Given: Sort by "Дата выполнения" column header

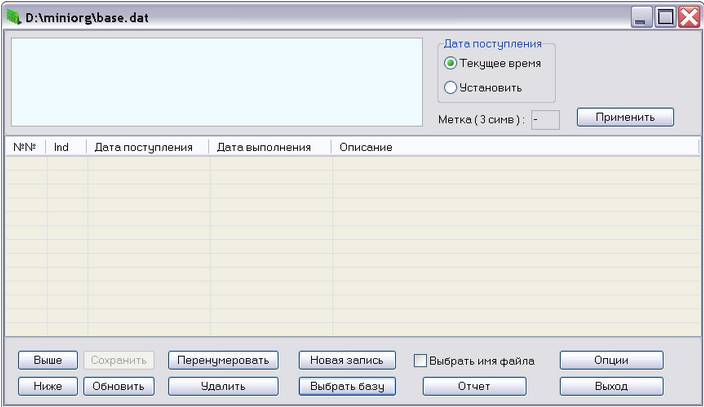Looking at the screenshot, I should 270,147.
